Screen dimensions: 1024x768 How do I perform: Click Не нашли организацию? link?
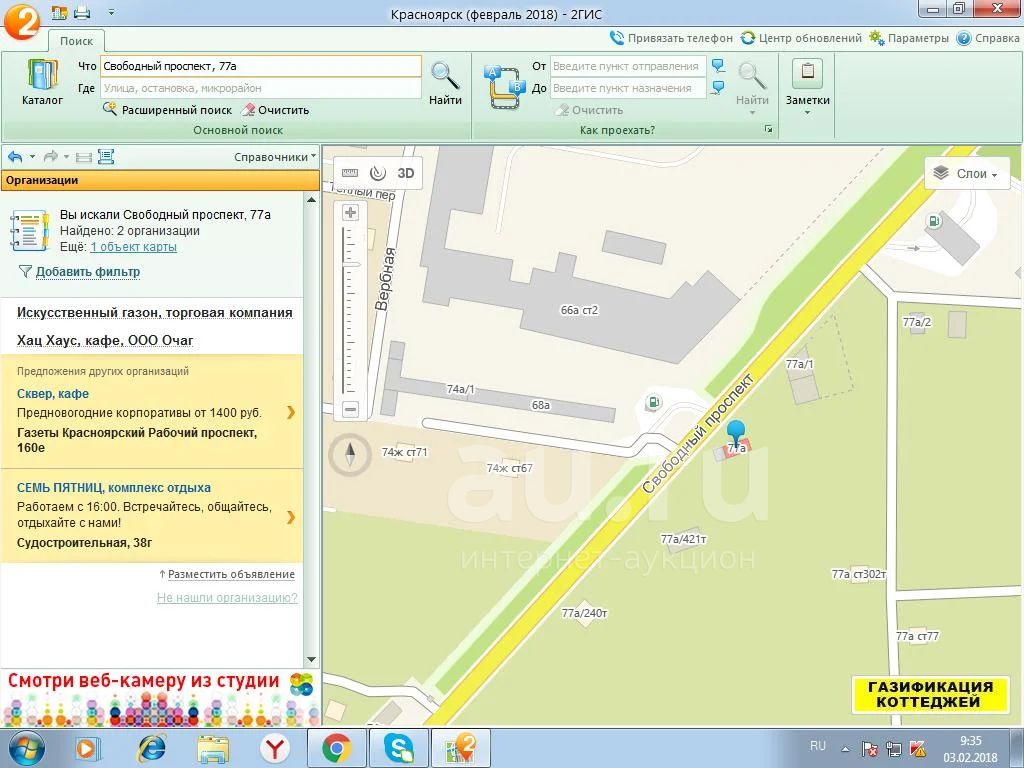tap(227, 598)
